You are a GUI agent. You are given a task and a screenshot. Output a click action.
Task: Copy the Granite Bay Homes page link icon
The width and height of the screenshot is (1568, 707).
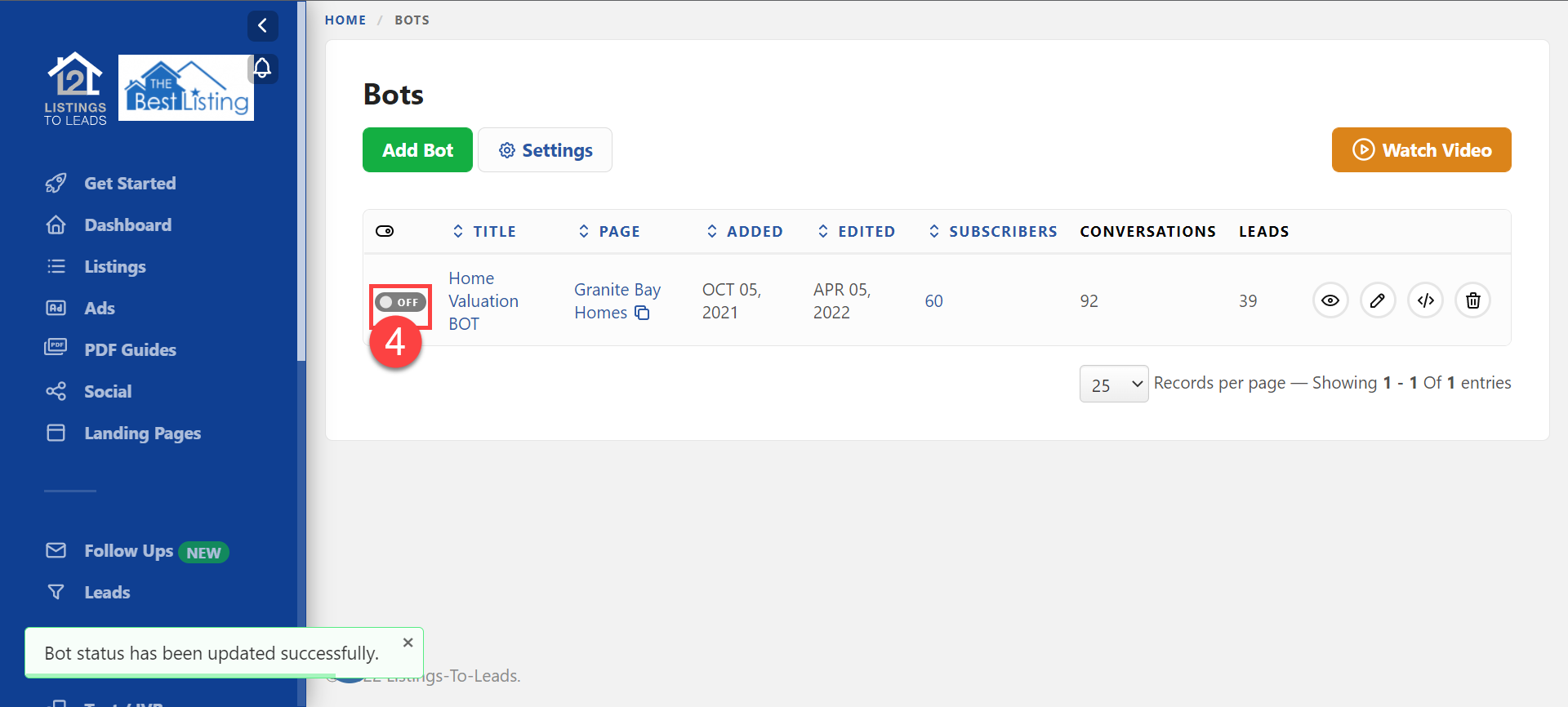[643, 313]
